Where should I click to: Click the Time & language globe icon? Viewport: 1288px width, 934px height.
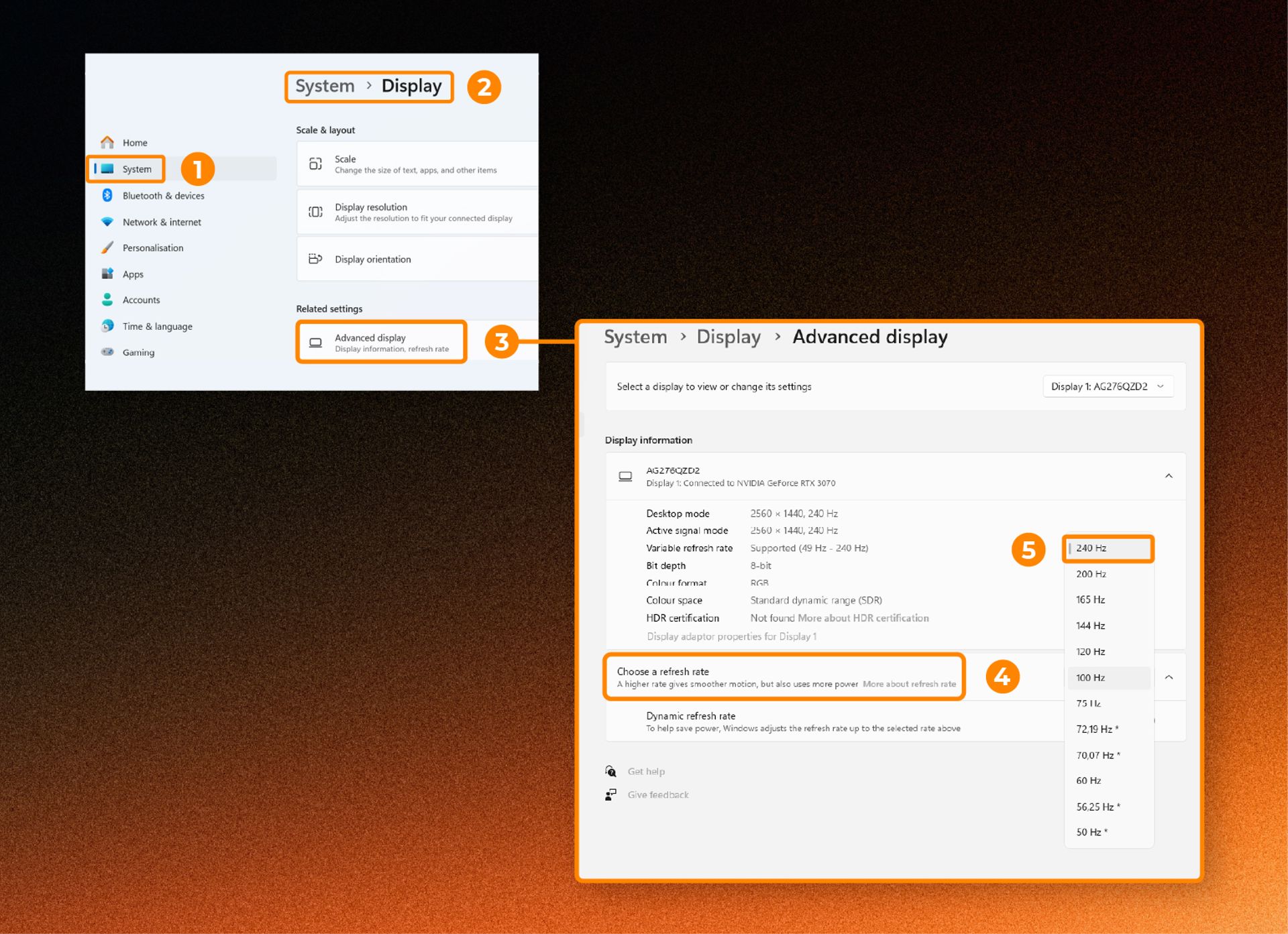coord(107,326)
